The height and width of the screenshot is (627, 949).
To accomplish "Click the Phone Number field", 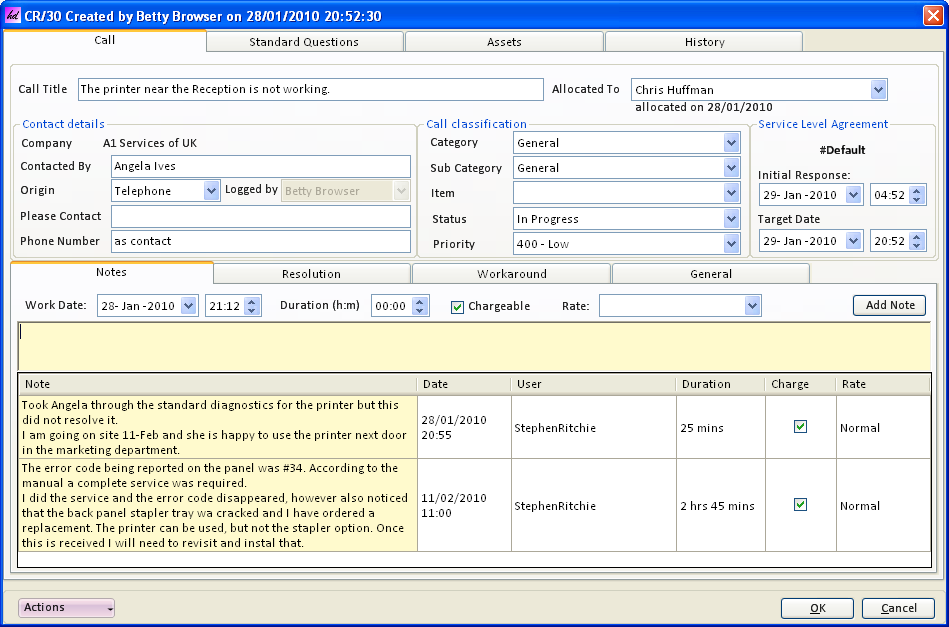I will tap(261, 241).
